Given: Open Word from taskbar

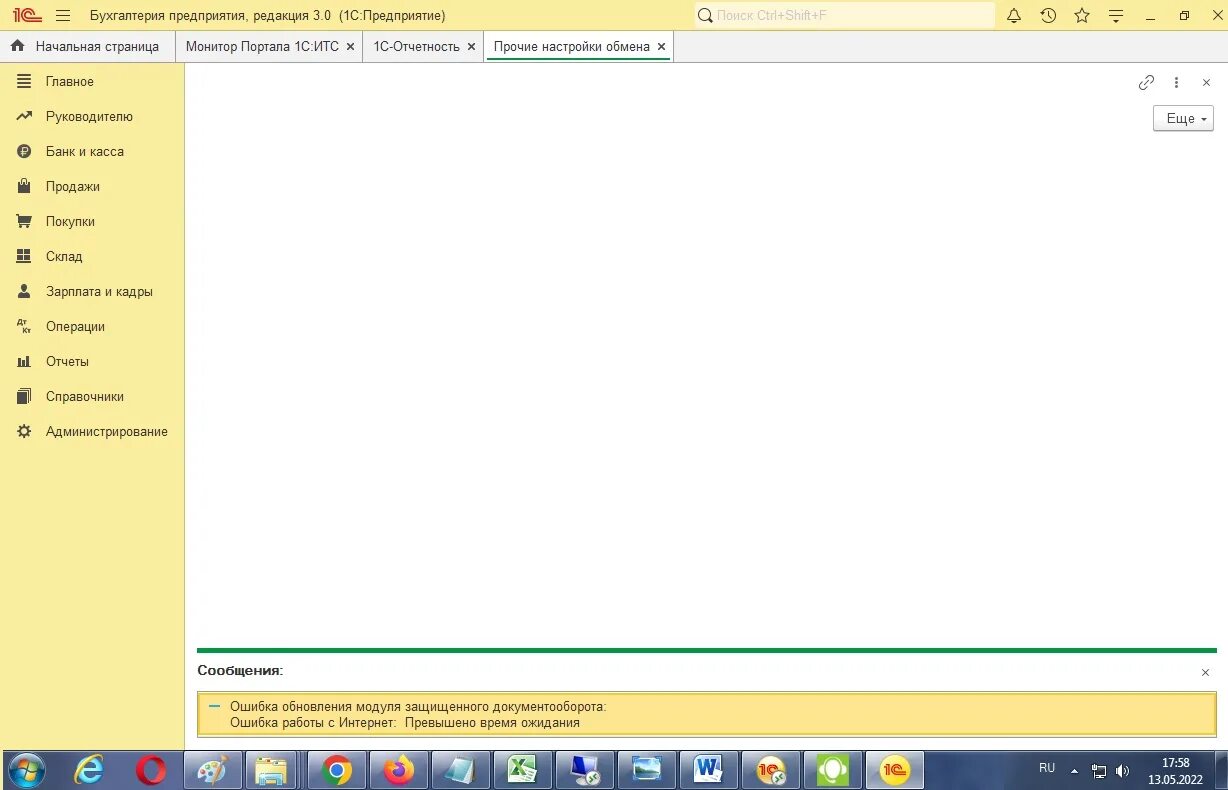Looking at the screenshot, I should point(708,770).
